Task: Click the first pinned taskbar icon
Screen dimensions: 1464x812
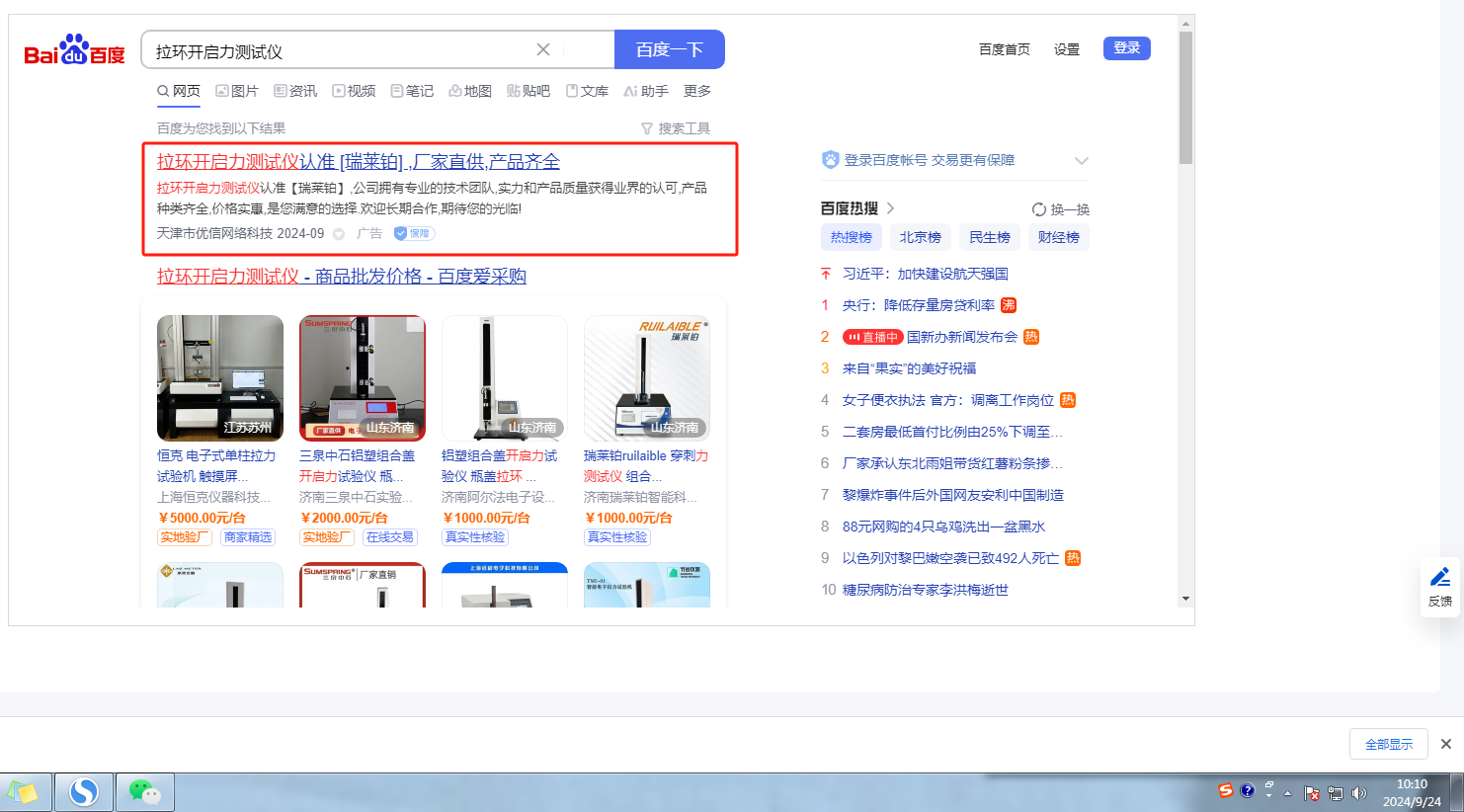Action: [x=23, y=792]
